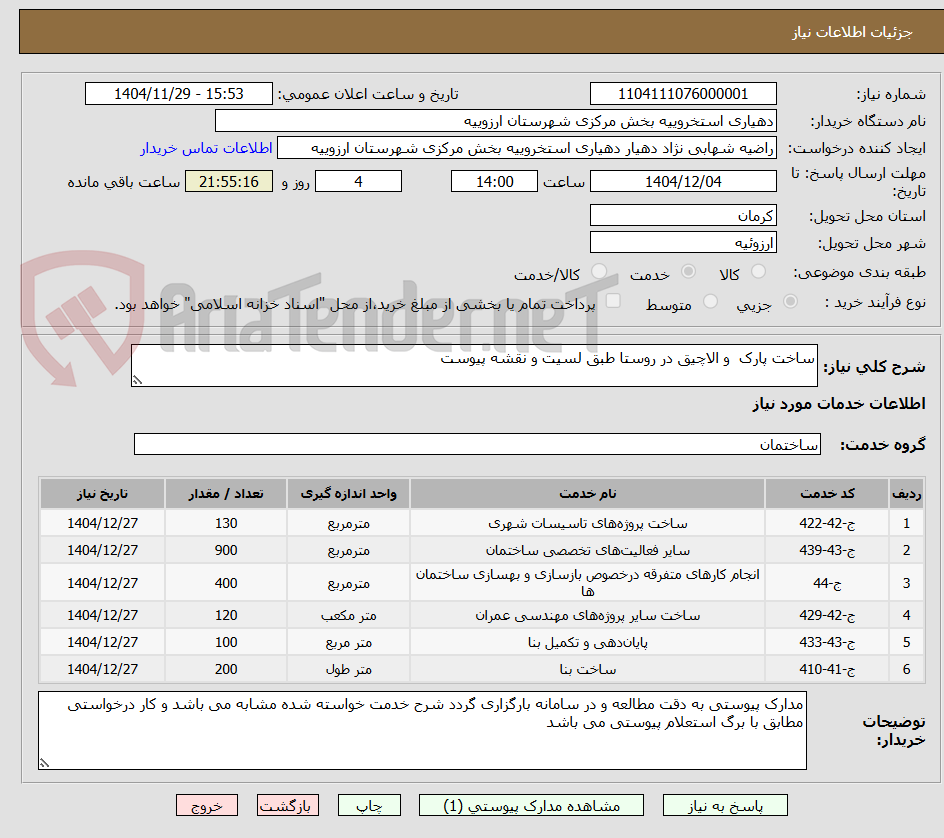Click quantity cell showing 130
This screenshot has width=944, height=838.
[x=226, y=523]
